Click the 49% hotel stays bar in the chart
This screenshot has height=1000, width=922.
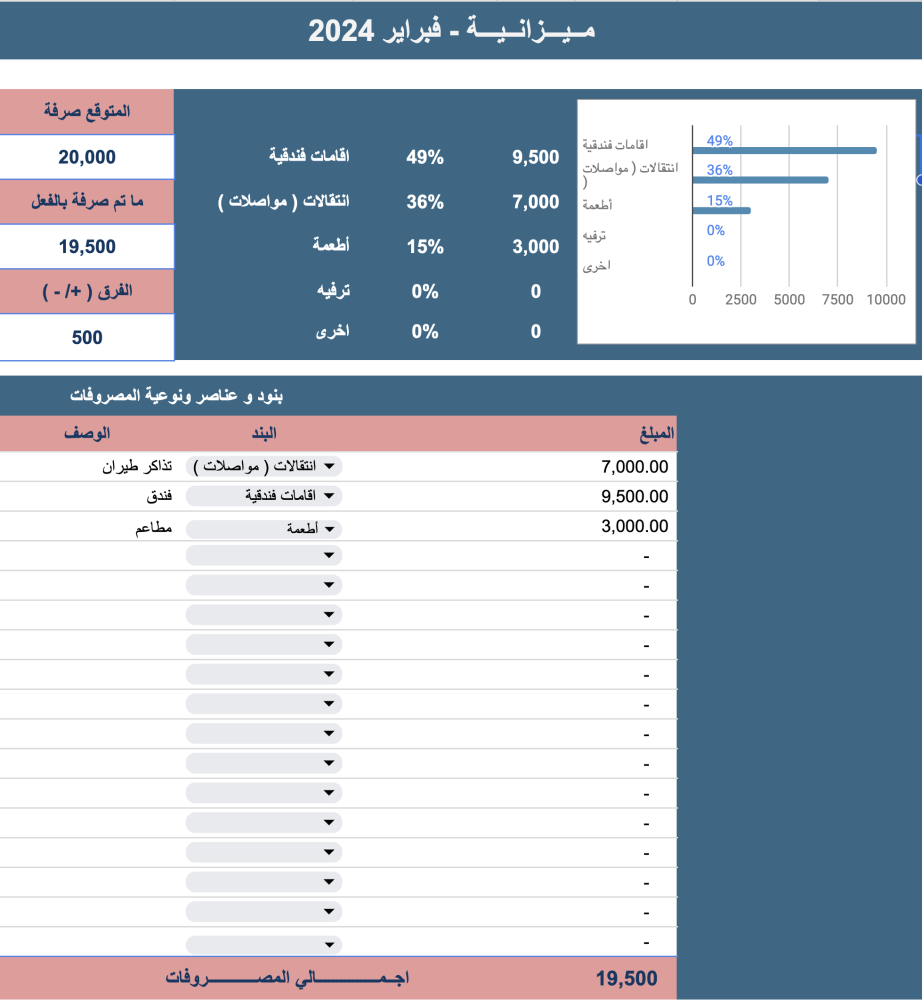tap(784, 151)
